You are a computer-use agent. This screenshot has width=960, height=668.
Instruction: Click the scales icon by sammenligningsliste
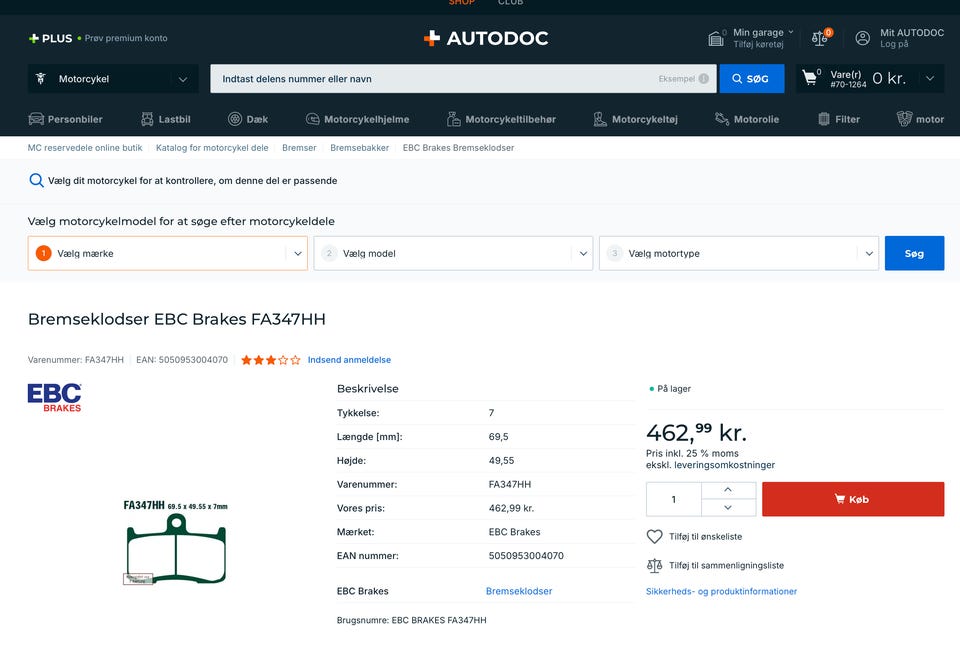[x=654, y=565]
